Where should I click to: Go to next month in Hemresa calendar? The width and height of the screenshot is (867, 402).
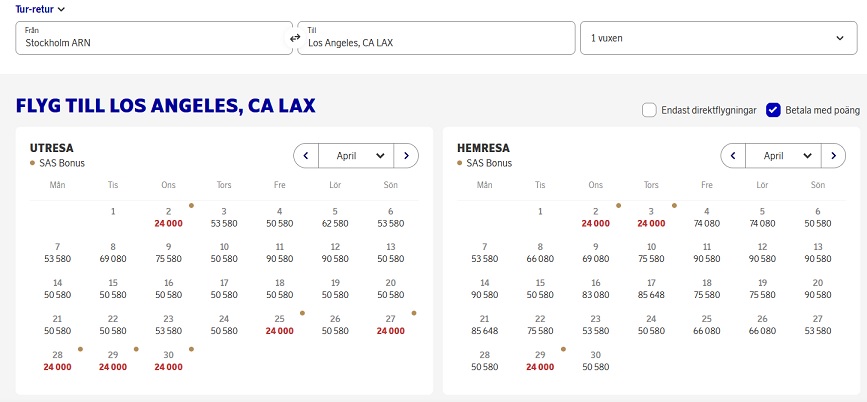click(x=833, y=156)
